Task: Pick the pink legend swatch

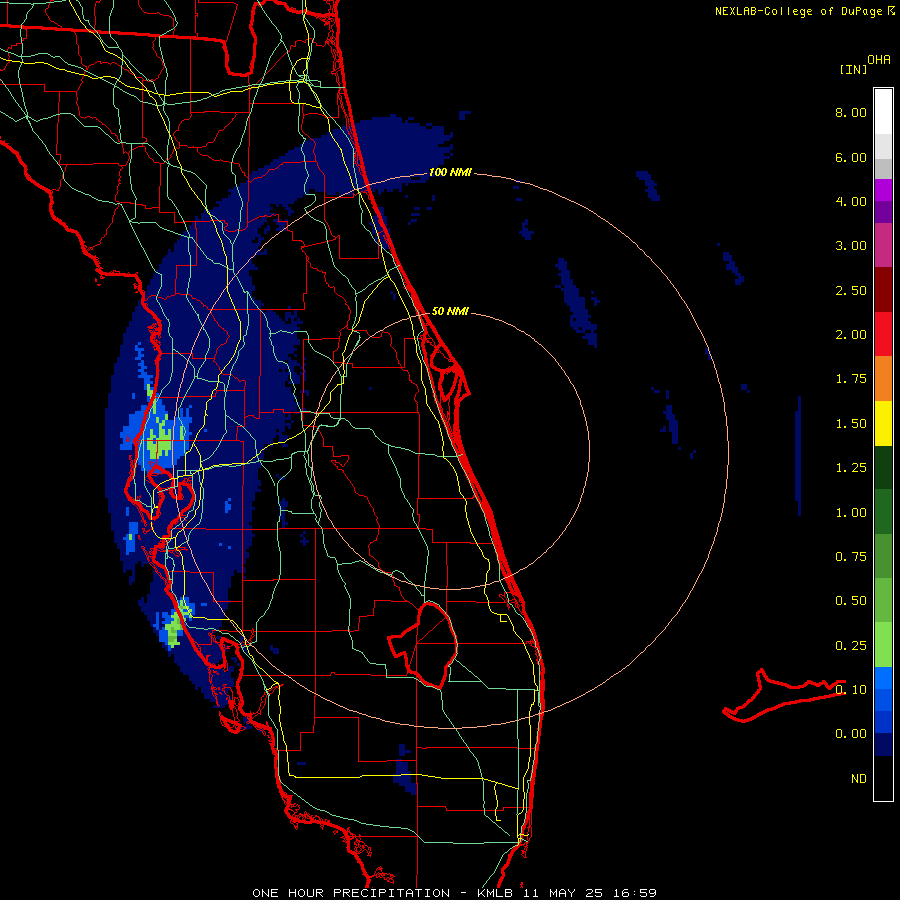Action: [x=883, y=245]
